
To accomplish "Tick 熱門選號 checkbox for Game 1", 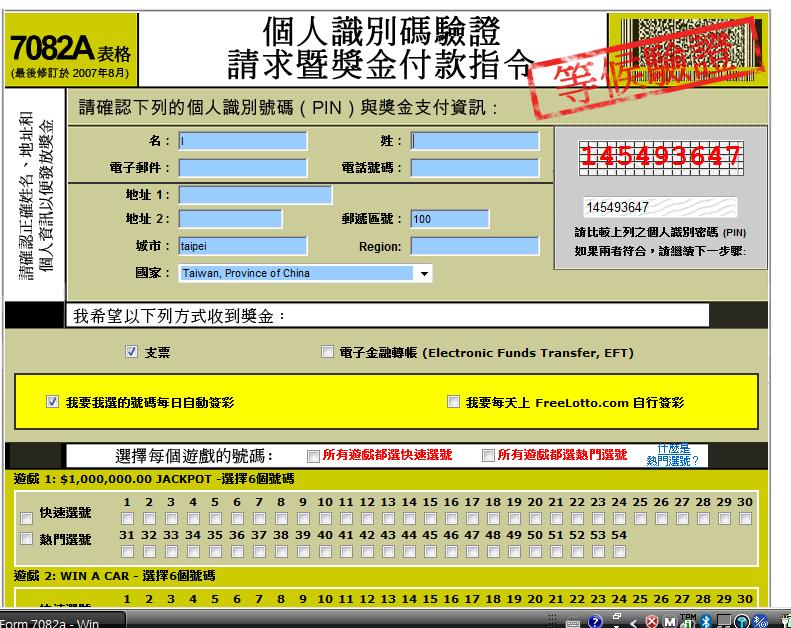I will (x=26, y=539).
